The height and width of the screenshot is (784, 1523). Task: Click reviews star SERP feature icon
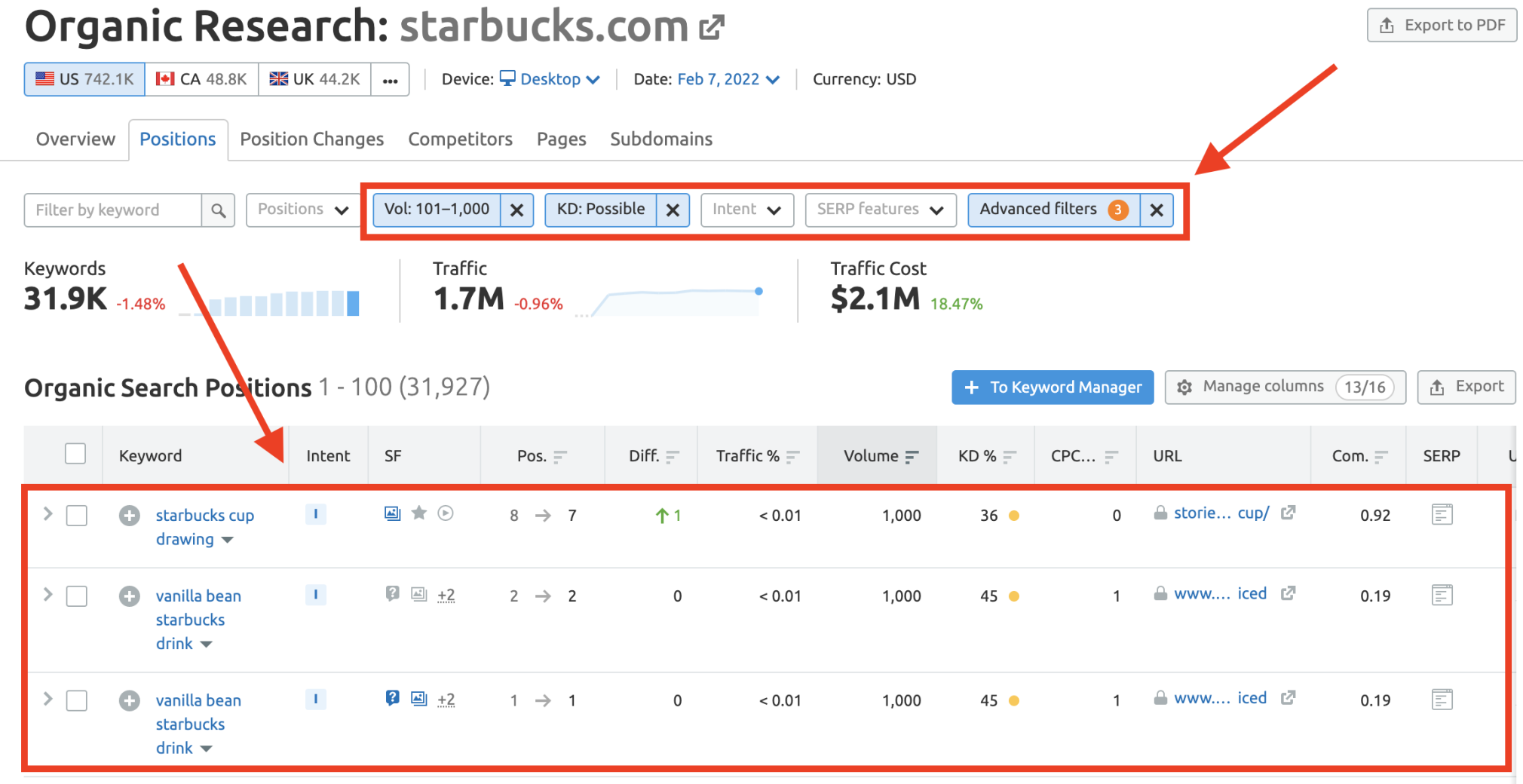pos(419,513)
